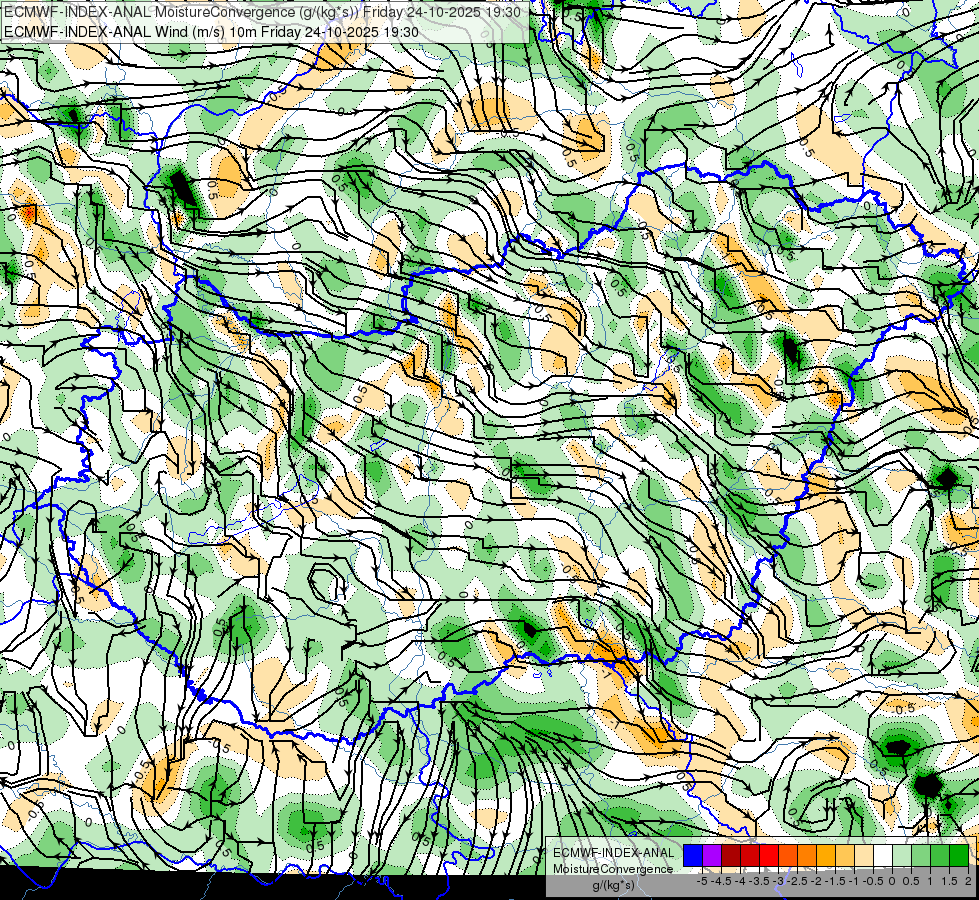Pick the legend swatch between -4 and -3.5
Screen dimensions: 979x900
[750, 856]
